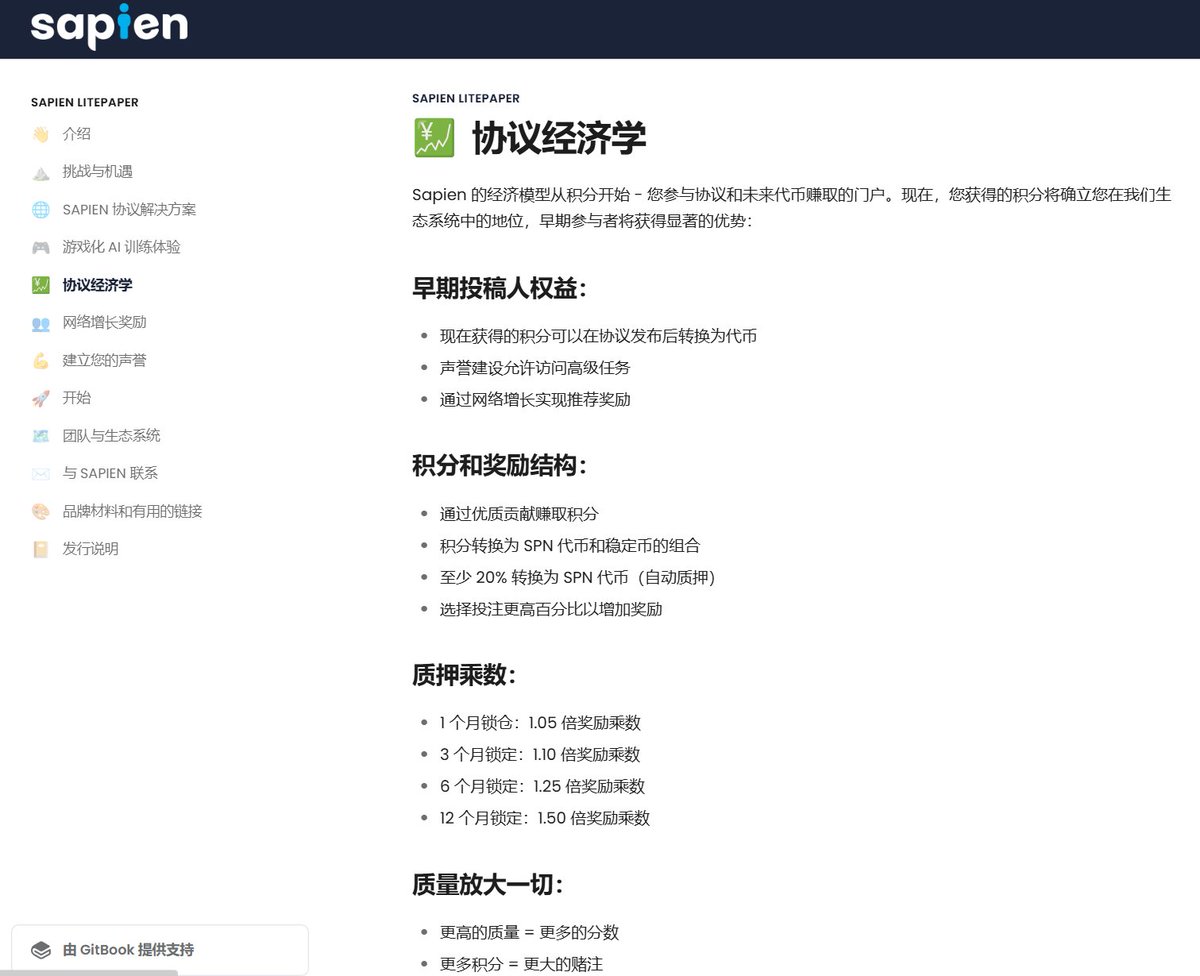Click the 3 个月锁定 1.10 倍 line

tap(540, 755)
